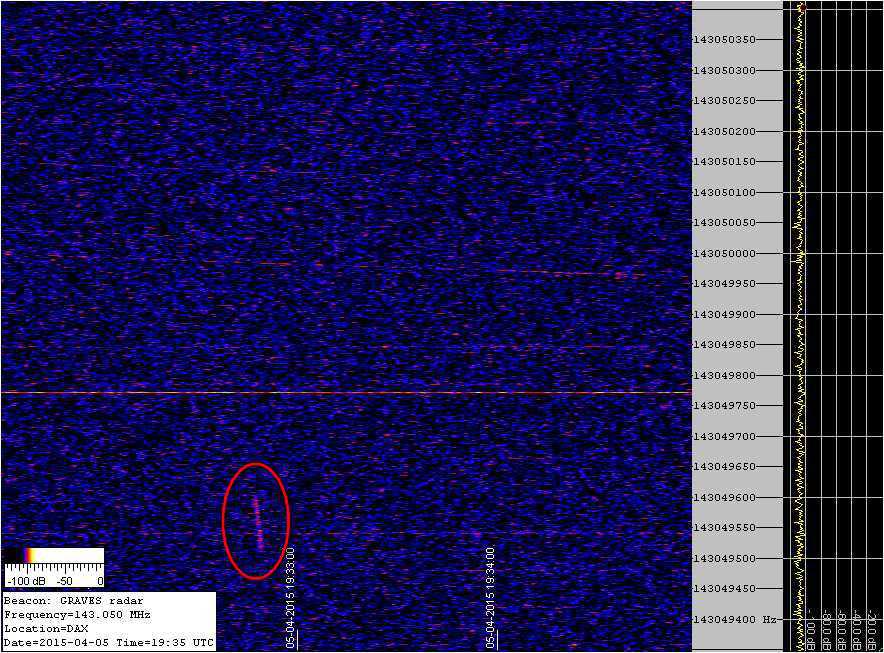Pick the 143049650 frequency label
The height and width of the screenshot is (653, 884).
[x=724, y=466]
